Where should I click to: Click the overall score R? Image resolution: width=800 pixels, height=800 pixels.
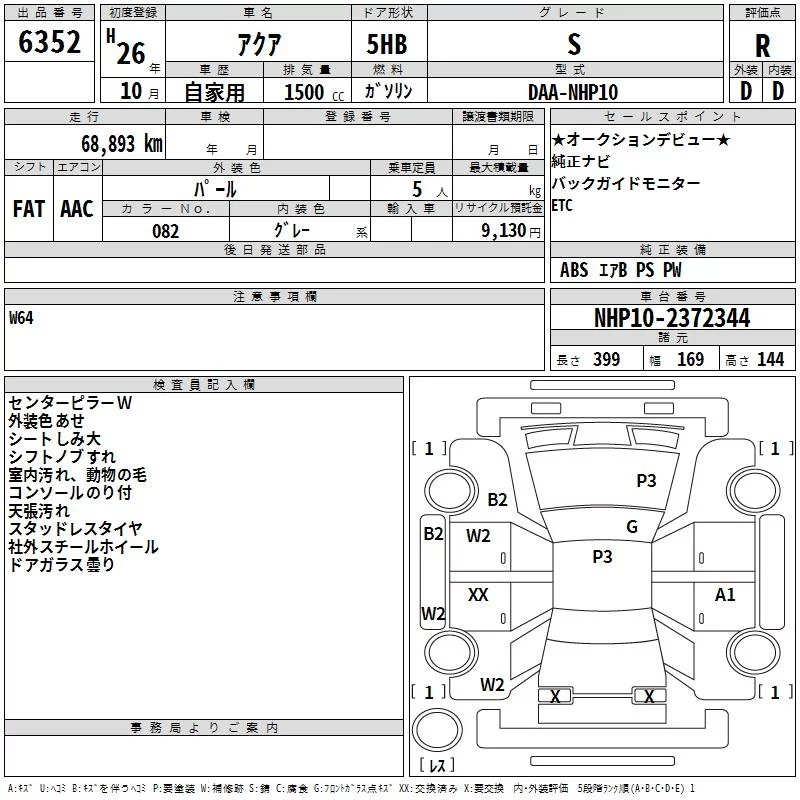762,45
